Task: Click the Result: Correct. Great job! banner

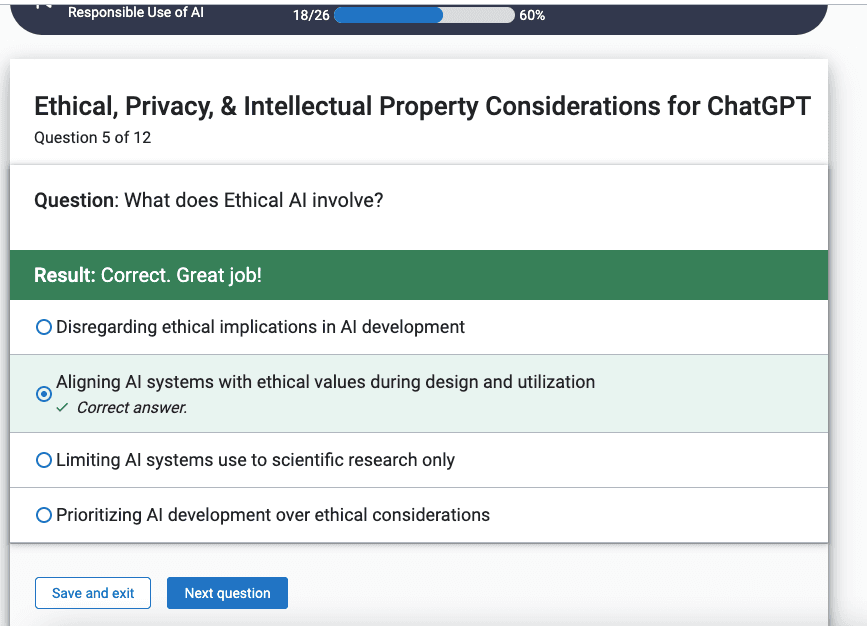Action: [x=419, y=275]
